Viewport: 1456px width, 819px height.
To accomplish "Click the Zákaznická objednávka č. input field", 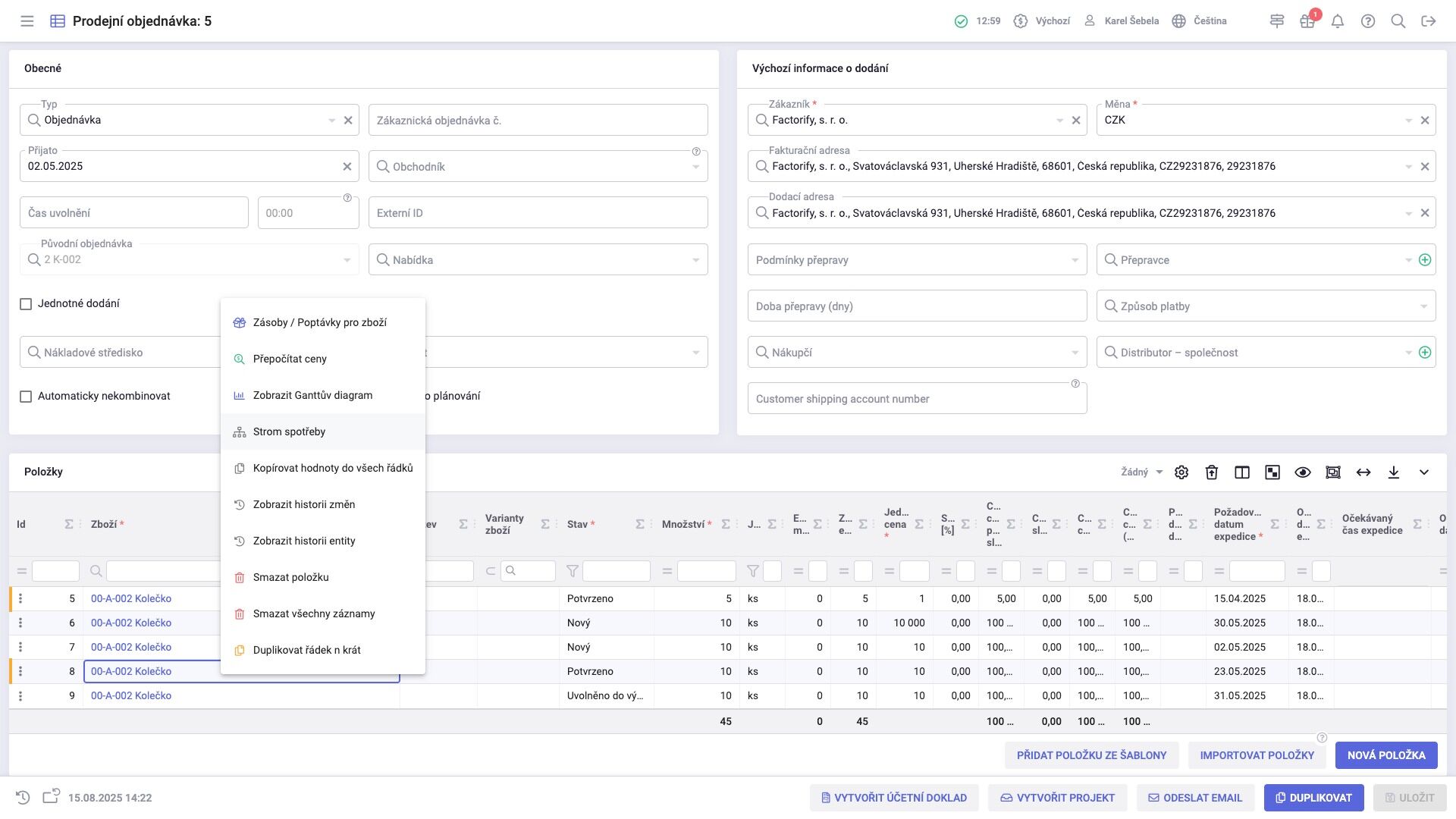I will [x=538, y=121].
